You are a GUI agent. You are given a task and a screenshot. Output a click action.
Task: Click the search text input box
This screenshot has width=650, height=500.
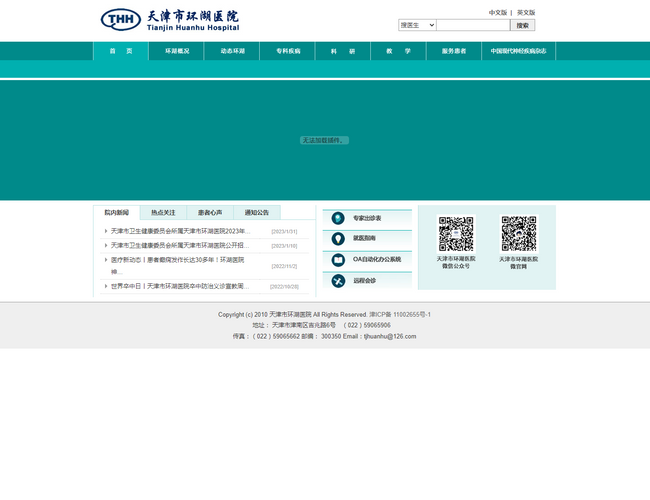[x=473, y=25]
